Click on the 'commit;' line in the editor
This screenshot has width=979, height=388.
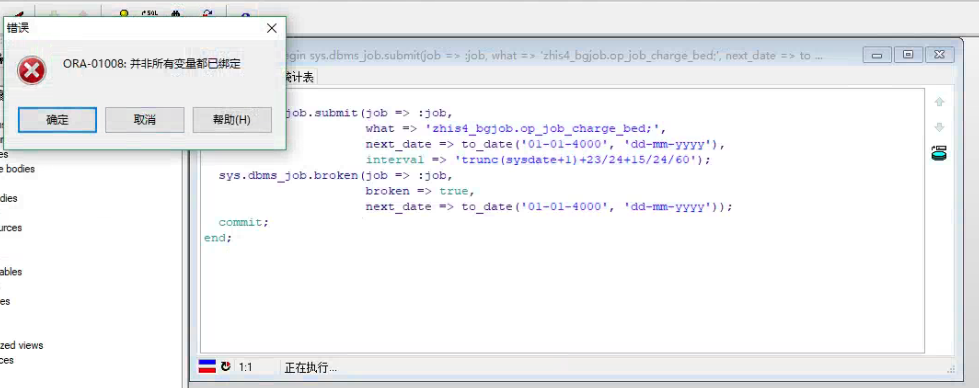(244, 222)
